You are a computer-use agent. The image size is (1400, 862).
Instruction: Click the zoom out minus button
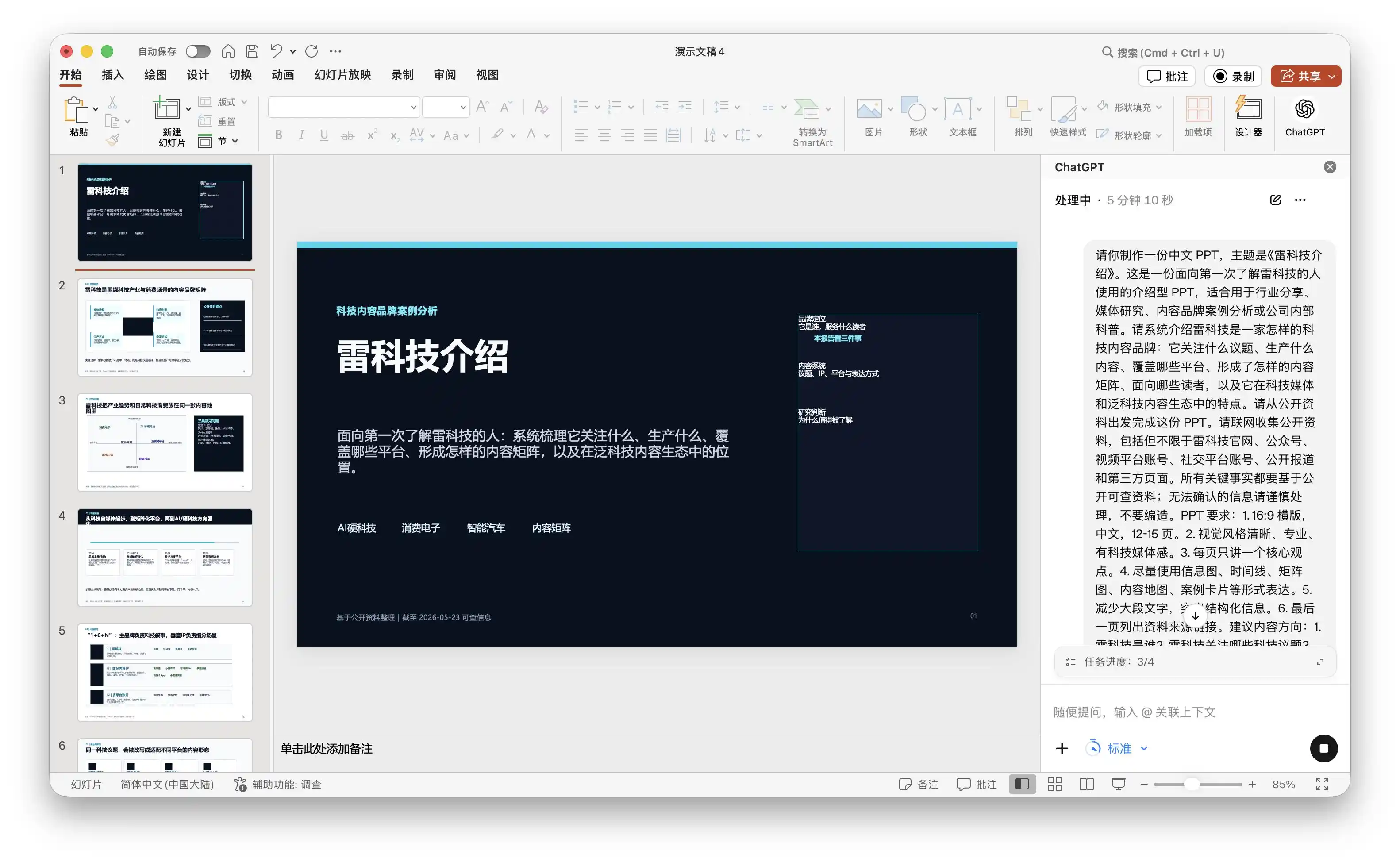click(1143, 785)
